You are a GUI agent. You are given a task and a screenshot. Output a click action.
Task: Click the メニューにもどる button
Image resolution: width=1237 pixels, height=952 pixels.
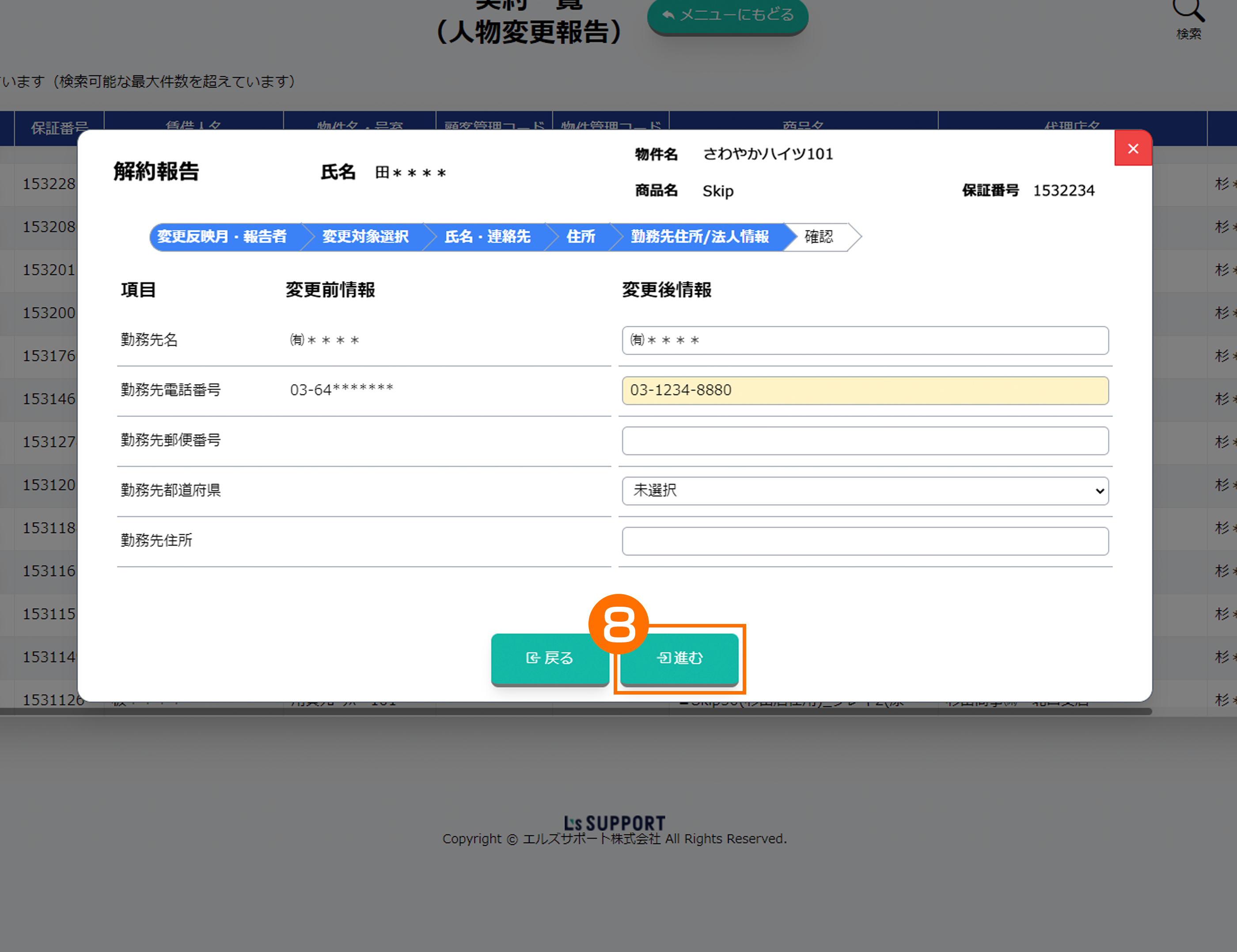[x=728, y=15]
